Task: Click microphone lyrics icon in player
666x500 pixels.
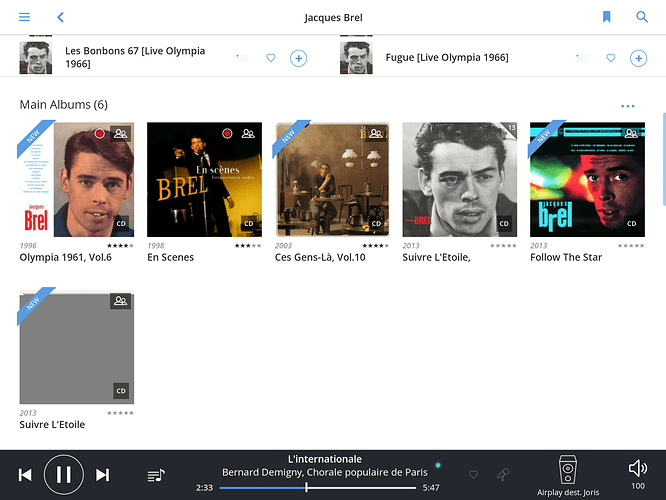Action: [503, 475]
